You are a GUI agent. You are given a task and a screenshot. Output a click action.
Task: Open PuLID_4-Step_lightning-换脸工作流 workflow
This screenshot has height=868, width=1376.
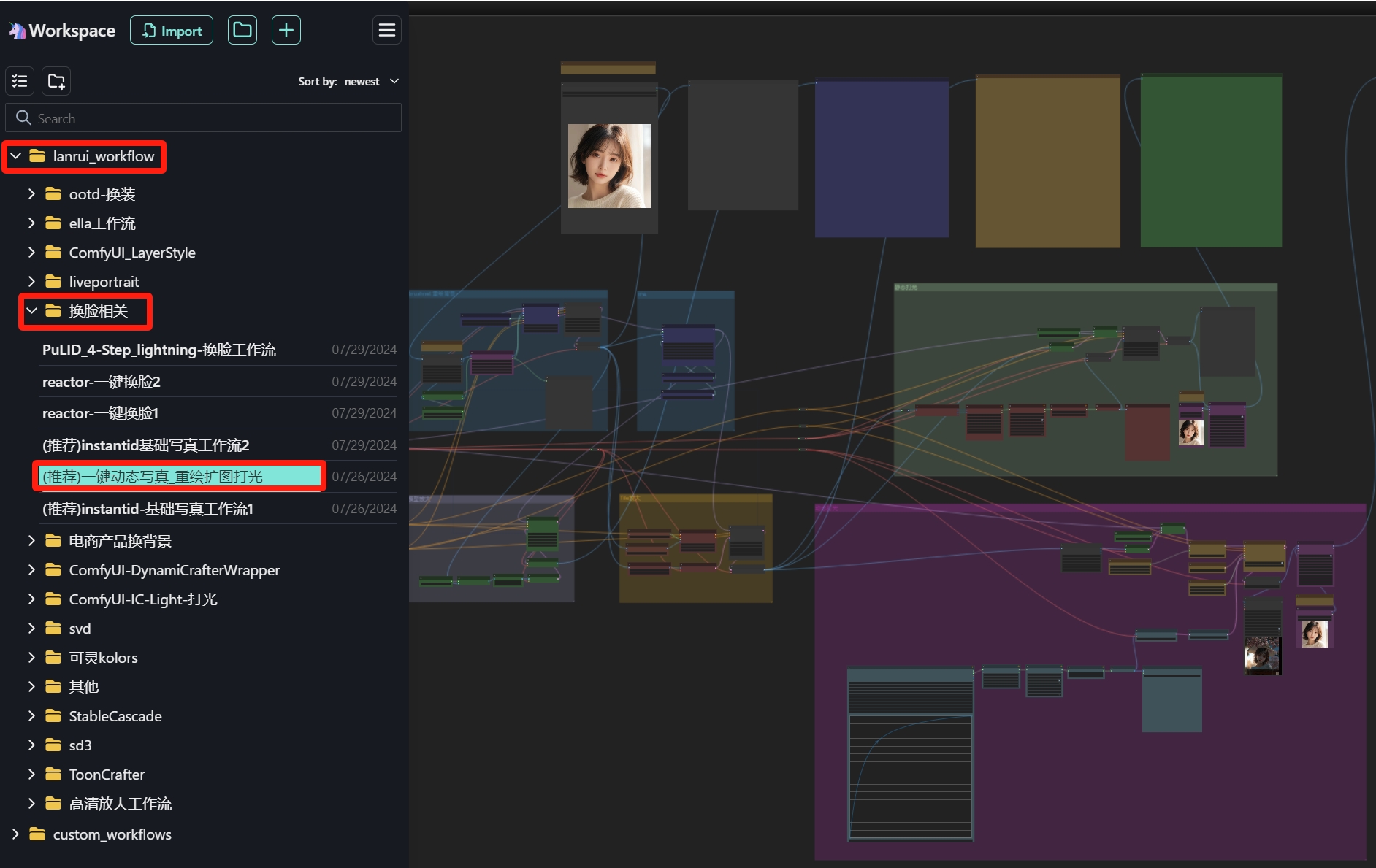[159, 350]
